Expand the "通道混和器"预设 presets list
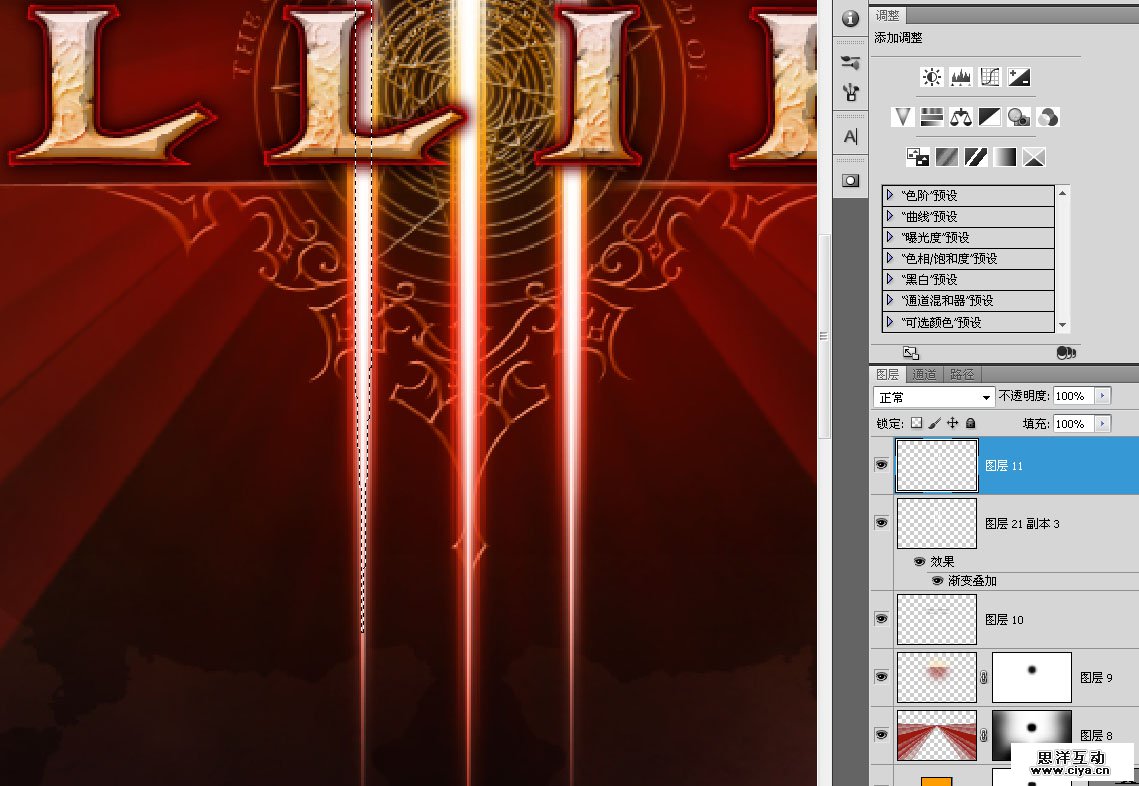This screenshot has width=1139, height=786. coord(890,301)
